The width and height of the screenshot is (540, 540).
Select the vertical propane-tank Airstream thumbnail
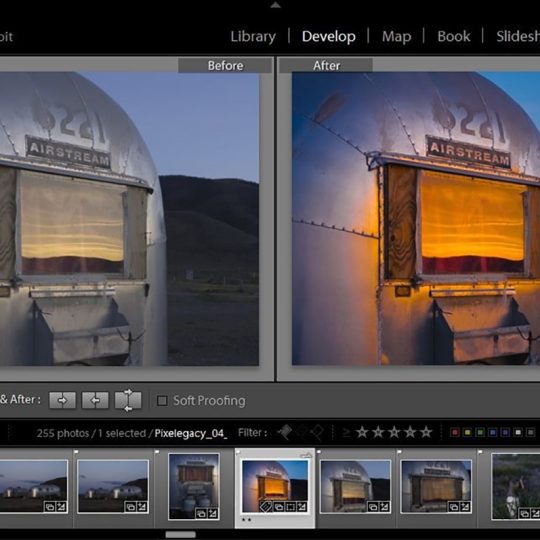point(194,486)
